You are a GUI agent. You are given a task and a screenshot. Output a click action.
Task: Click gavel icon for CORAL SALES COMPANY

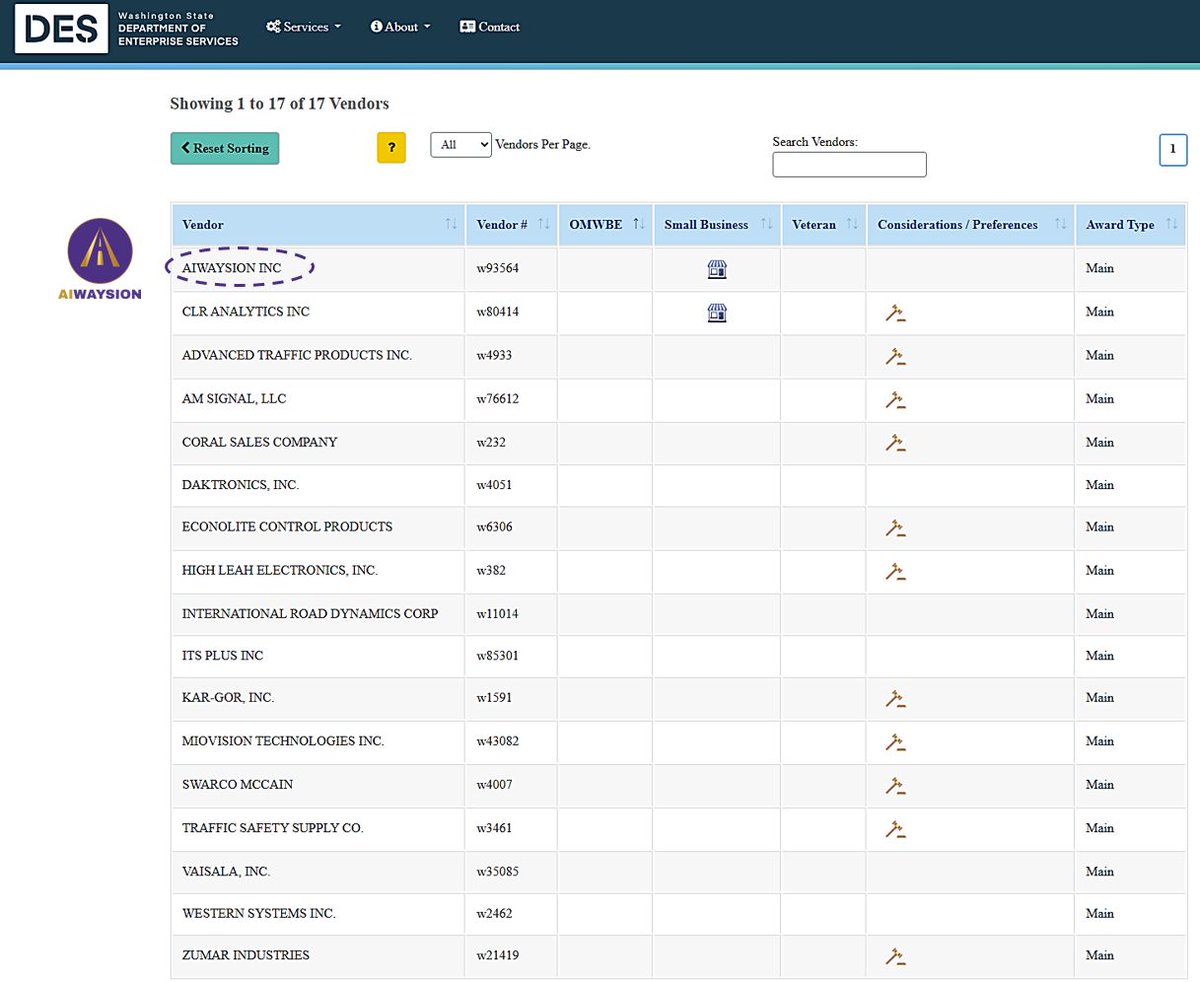(x=895, y=443)
